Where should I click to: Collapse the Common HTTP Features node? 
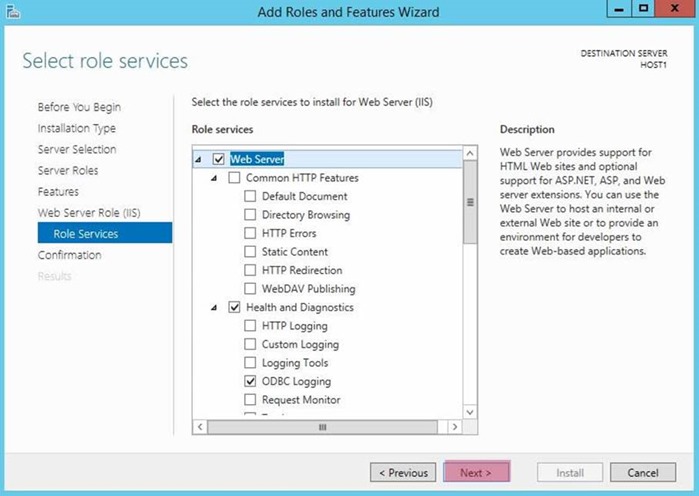click(214, 178)
